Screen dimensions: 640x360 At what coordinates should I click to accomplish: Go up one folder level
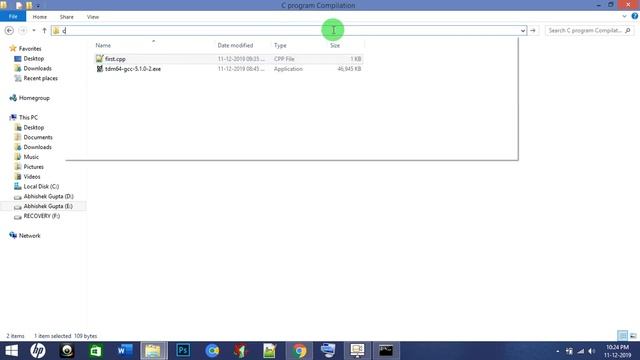coord(44,31)
